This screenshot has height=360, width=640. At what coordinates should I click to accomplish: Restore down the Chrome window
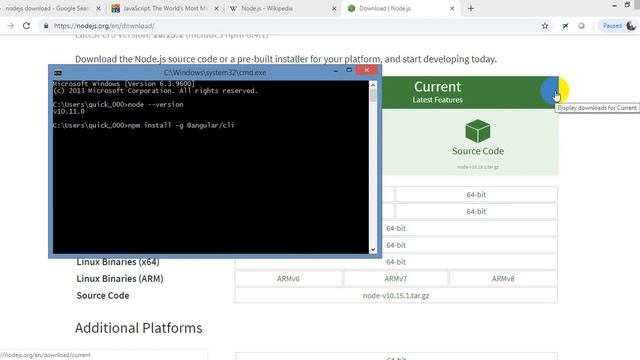(627, 5)
